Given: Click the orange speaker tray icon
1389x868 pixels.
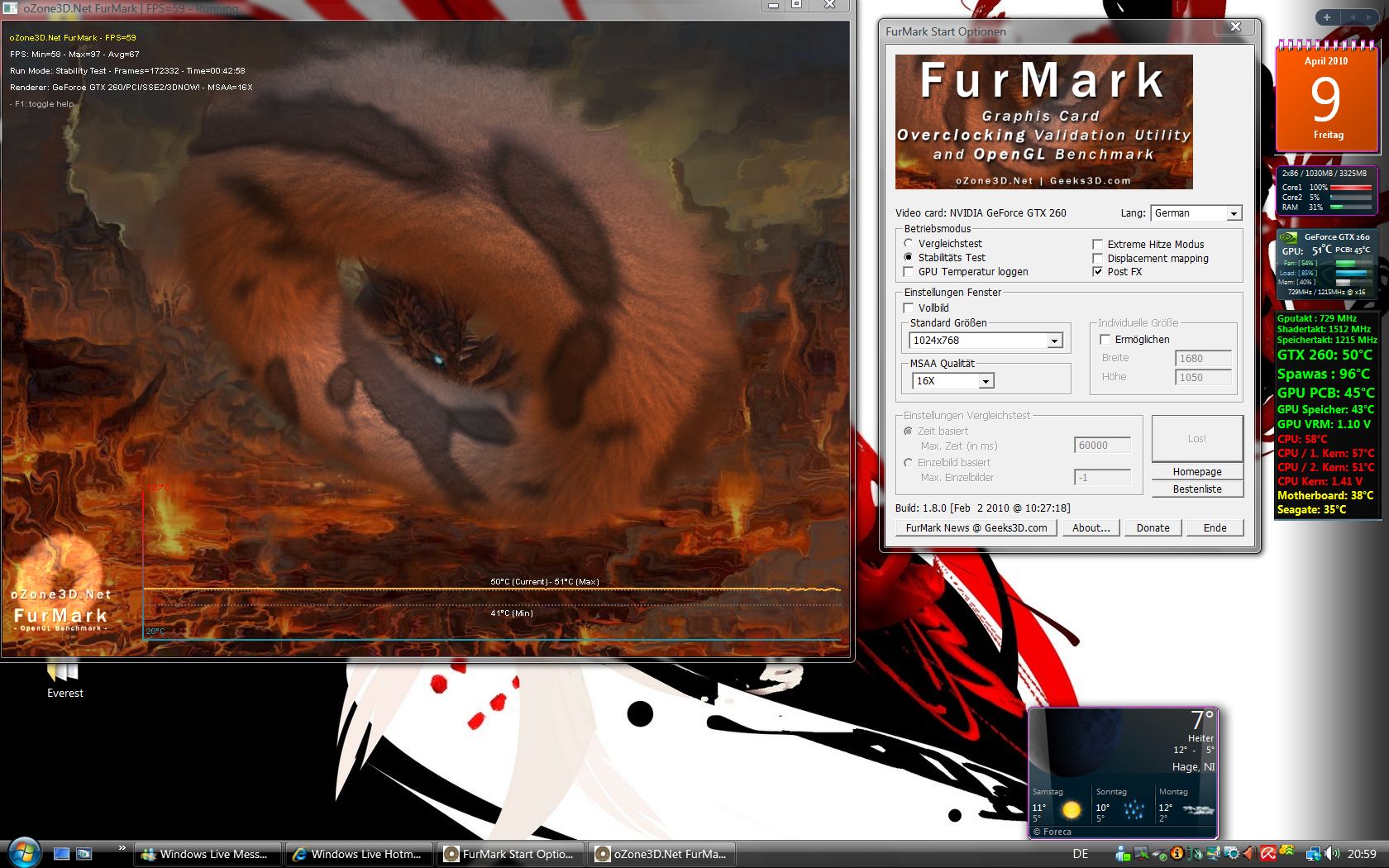Looking at the screenshot, I should click(x=1250, y=854).
